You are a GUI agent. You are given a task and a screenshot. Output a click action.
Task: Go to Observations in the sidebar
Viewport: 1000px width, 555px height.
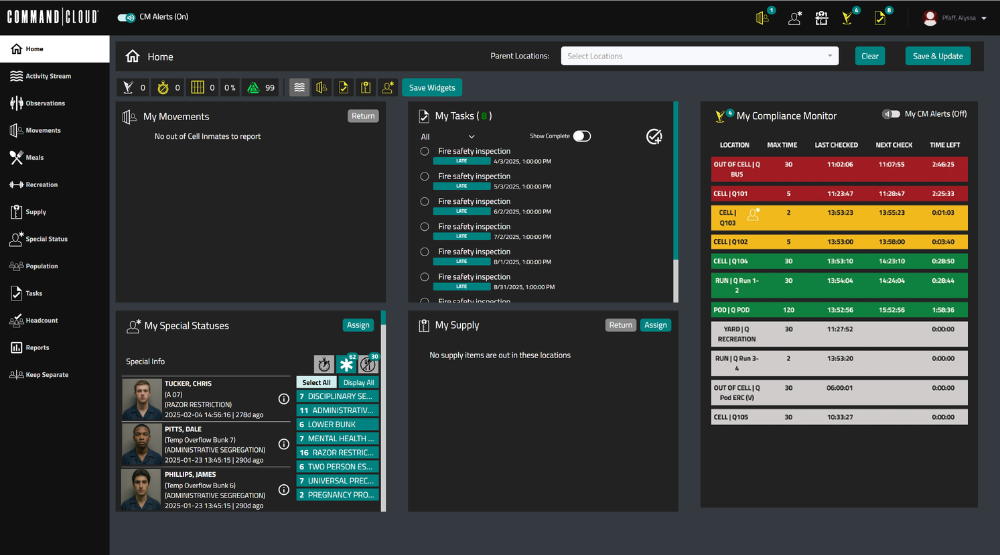[45, 103]
